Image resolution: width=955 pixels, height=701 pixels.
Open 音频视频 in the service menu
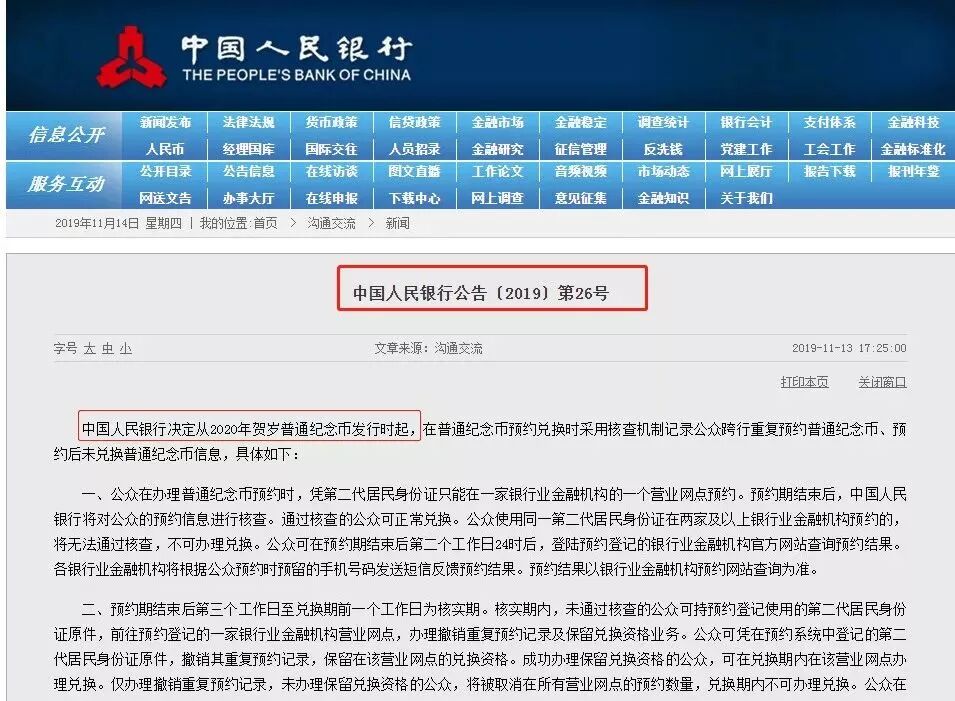(x=581, y=172)
